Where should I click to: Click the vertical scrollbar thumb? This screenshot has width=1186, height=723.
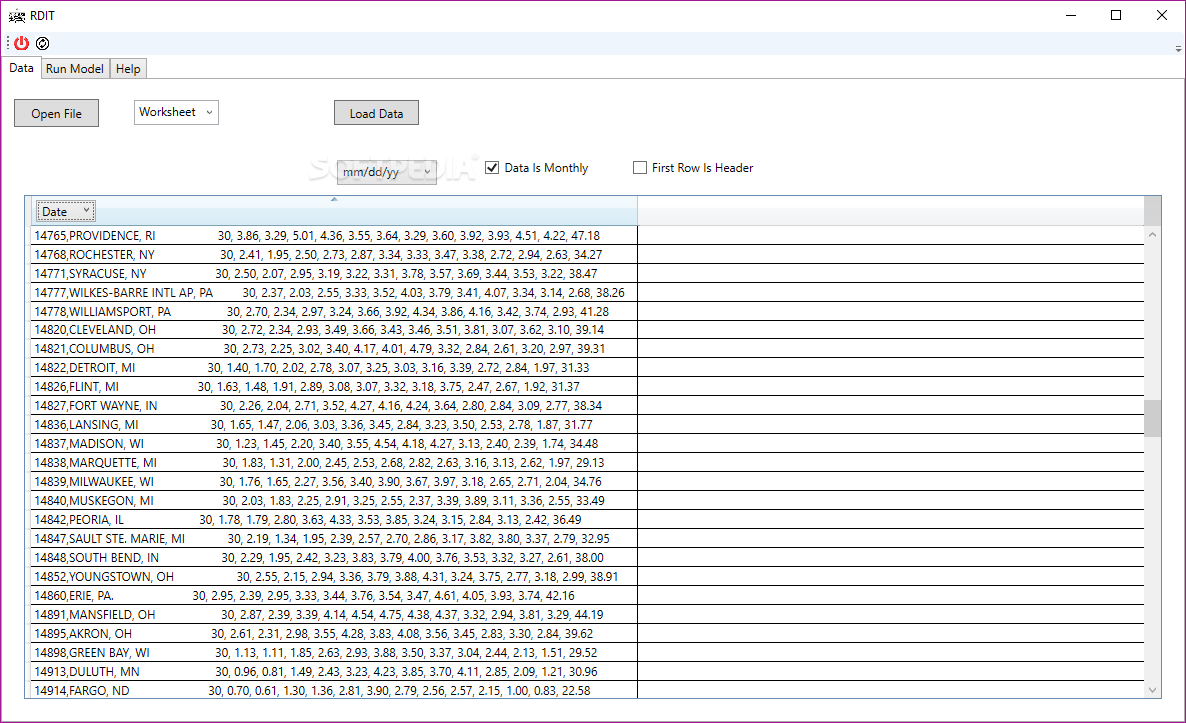(x=1153, y=418)
